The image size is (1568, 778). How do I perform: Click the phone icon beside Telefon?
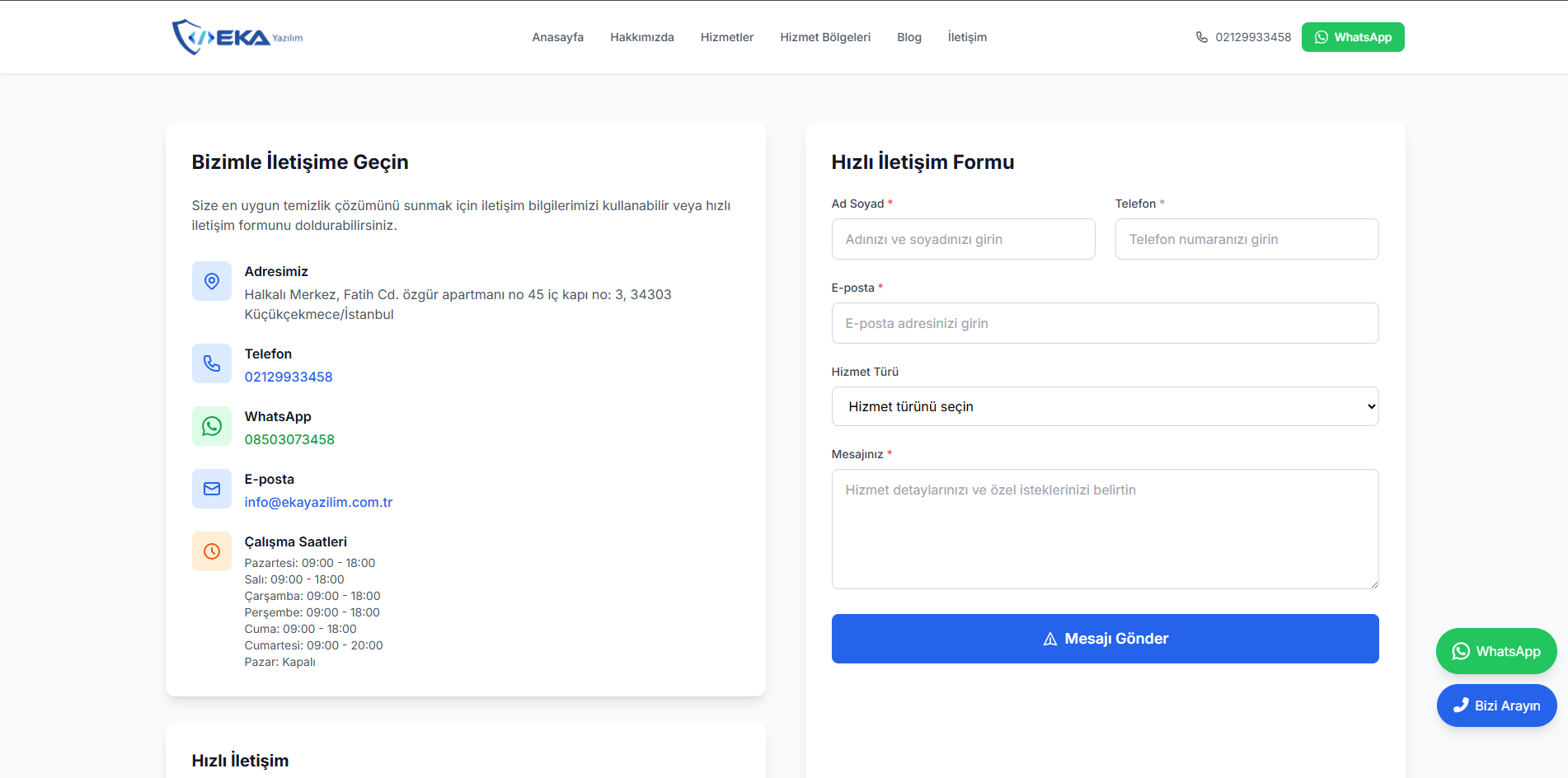tap(212, 363)
